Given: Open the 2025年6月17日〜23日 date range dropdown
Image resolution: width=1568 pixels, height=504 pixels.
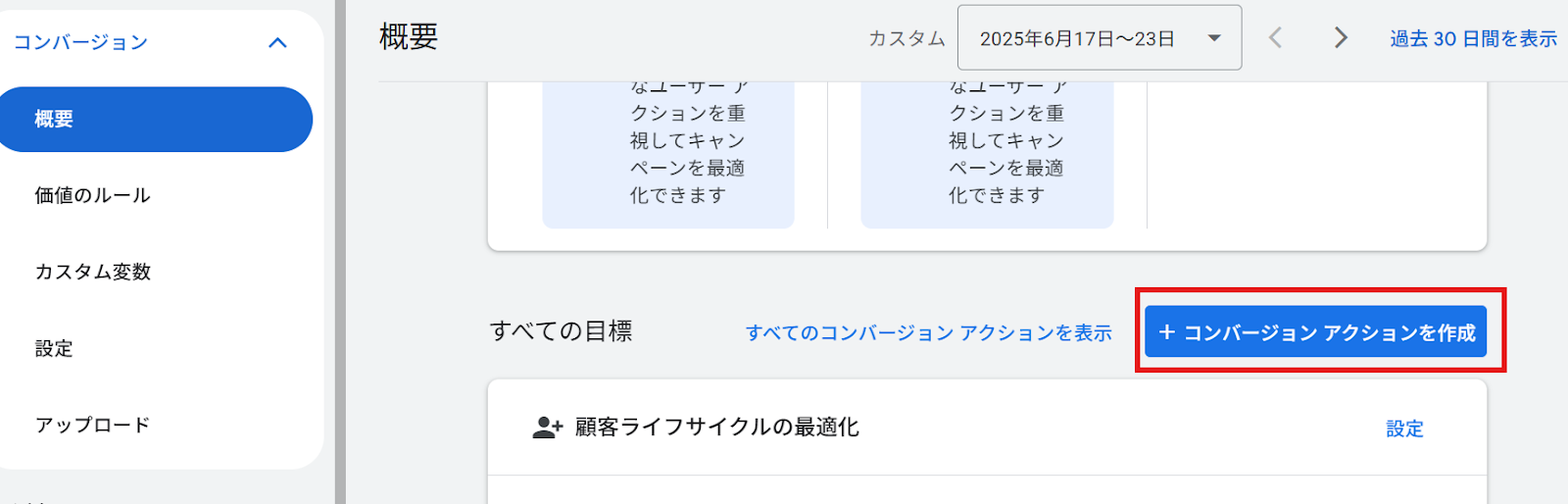Looking at the screenshot, I should (x=1099, y=38).
